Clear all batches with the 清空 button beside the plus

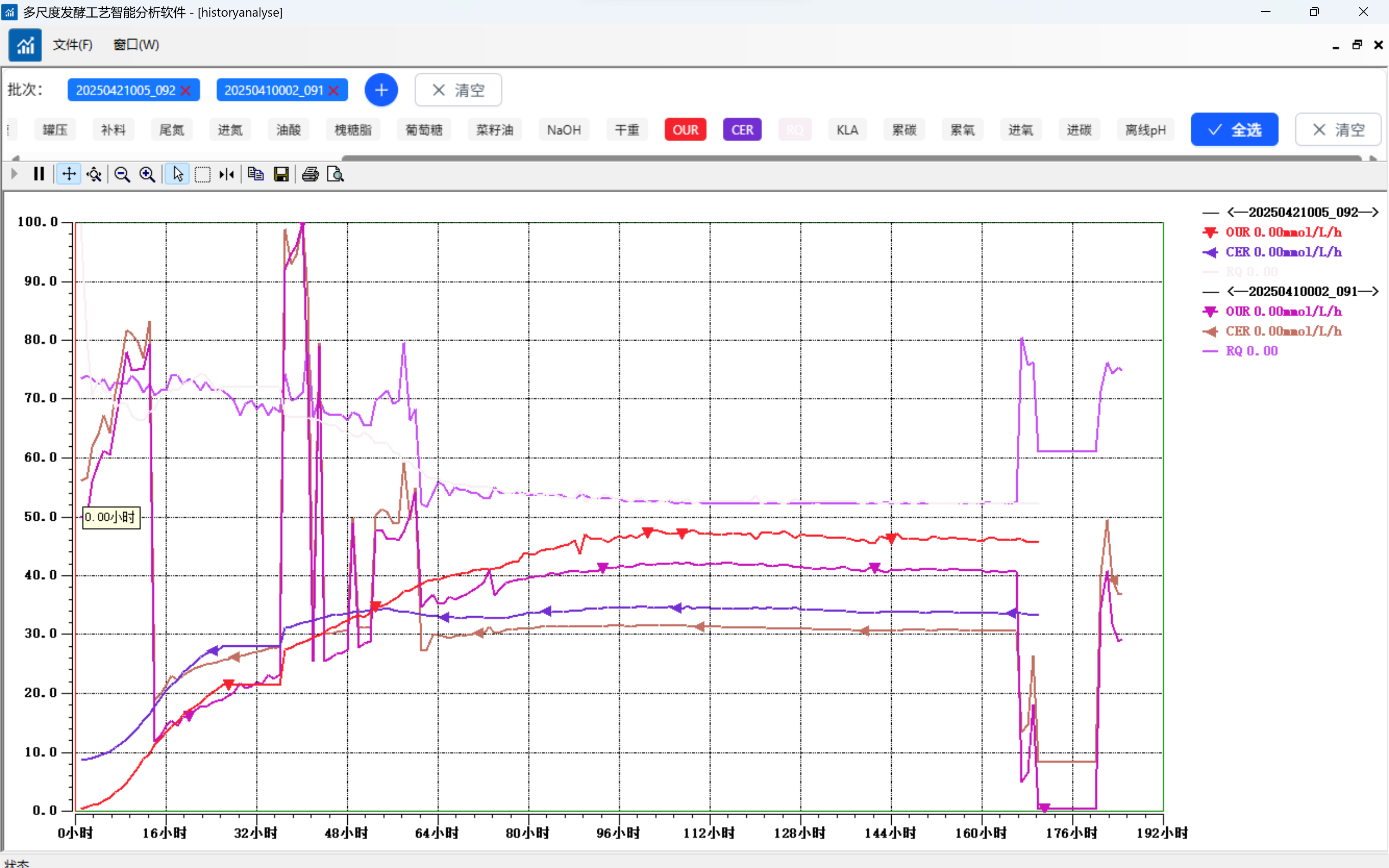[458, 90]
